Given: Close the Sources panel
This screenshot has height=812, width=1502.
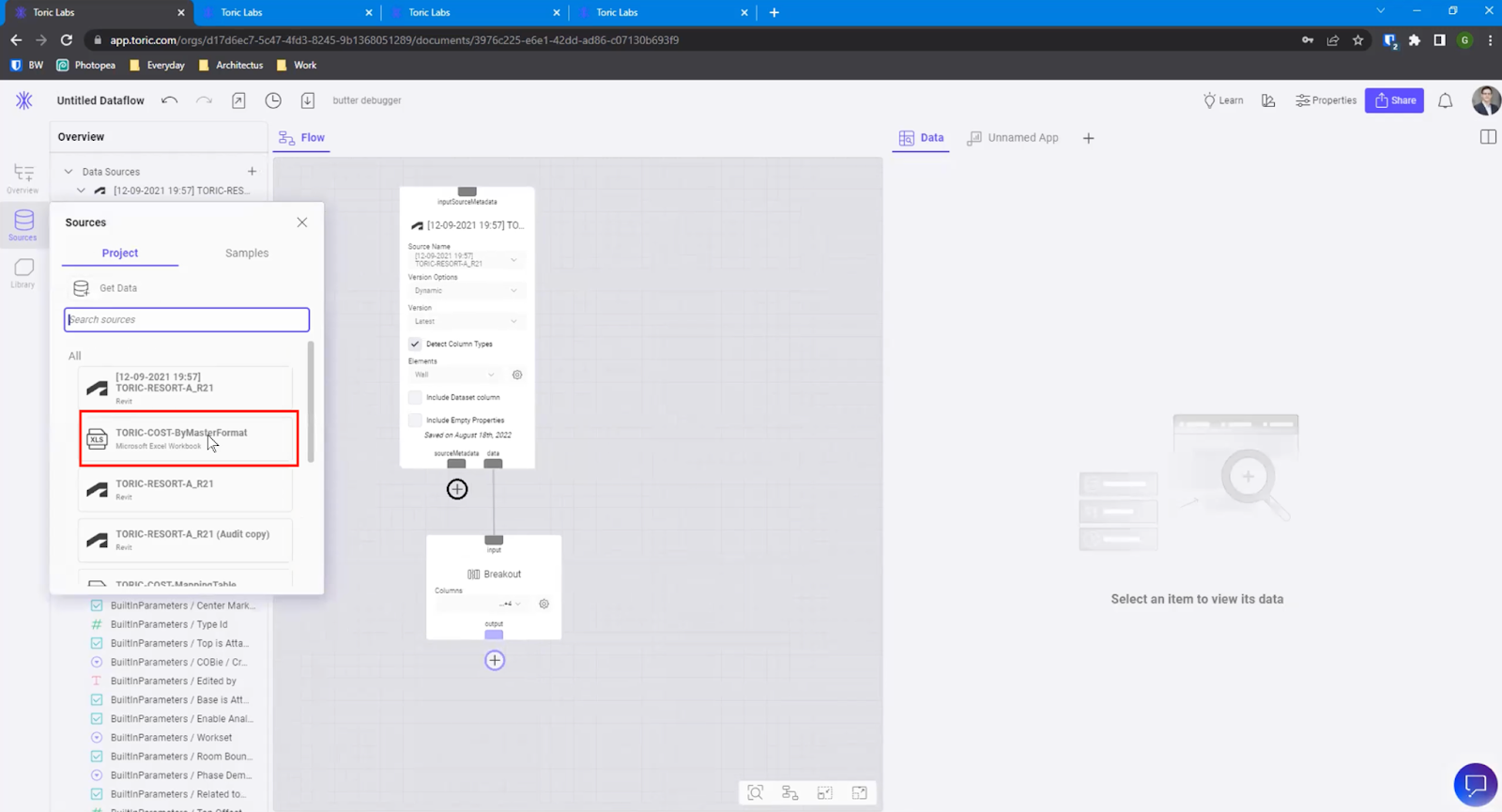Looking at the screenshot, I should click(x=301, y=222).
